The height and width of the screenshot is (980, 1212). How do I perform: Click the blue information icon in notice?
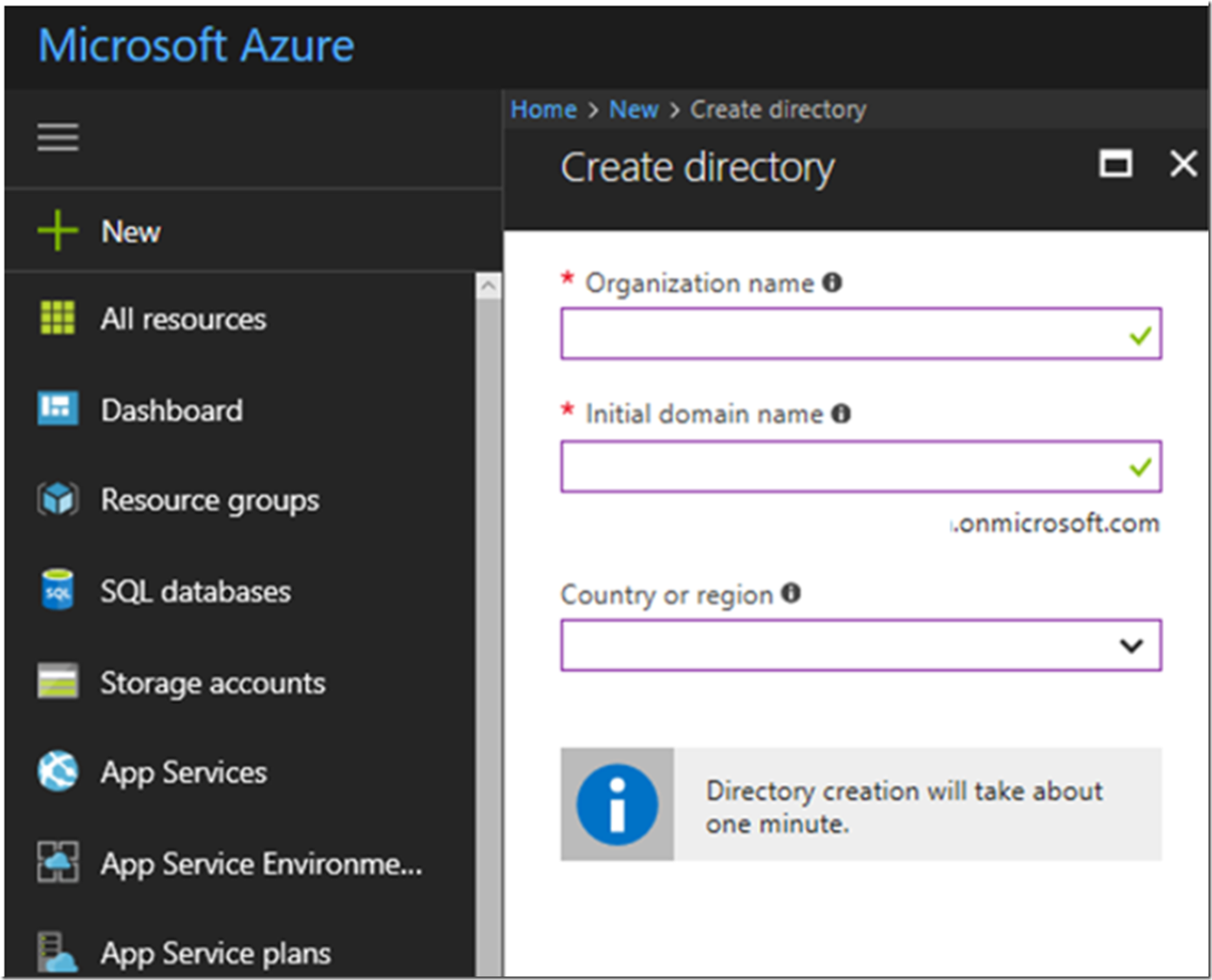[617, 804]
